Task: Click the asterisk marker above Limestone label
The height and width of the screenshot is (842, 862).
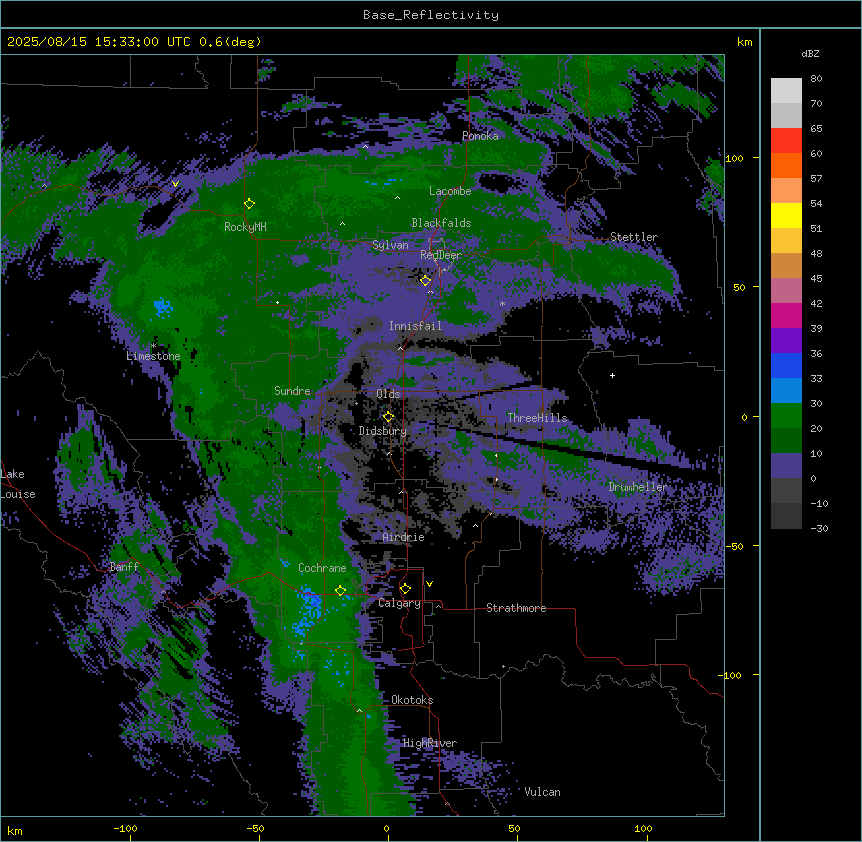Action: coord(153,346)
